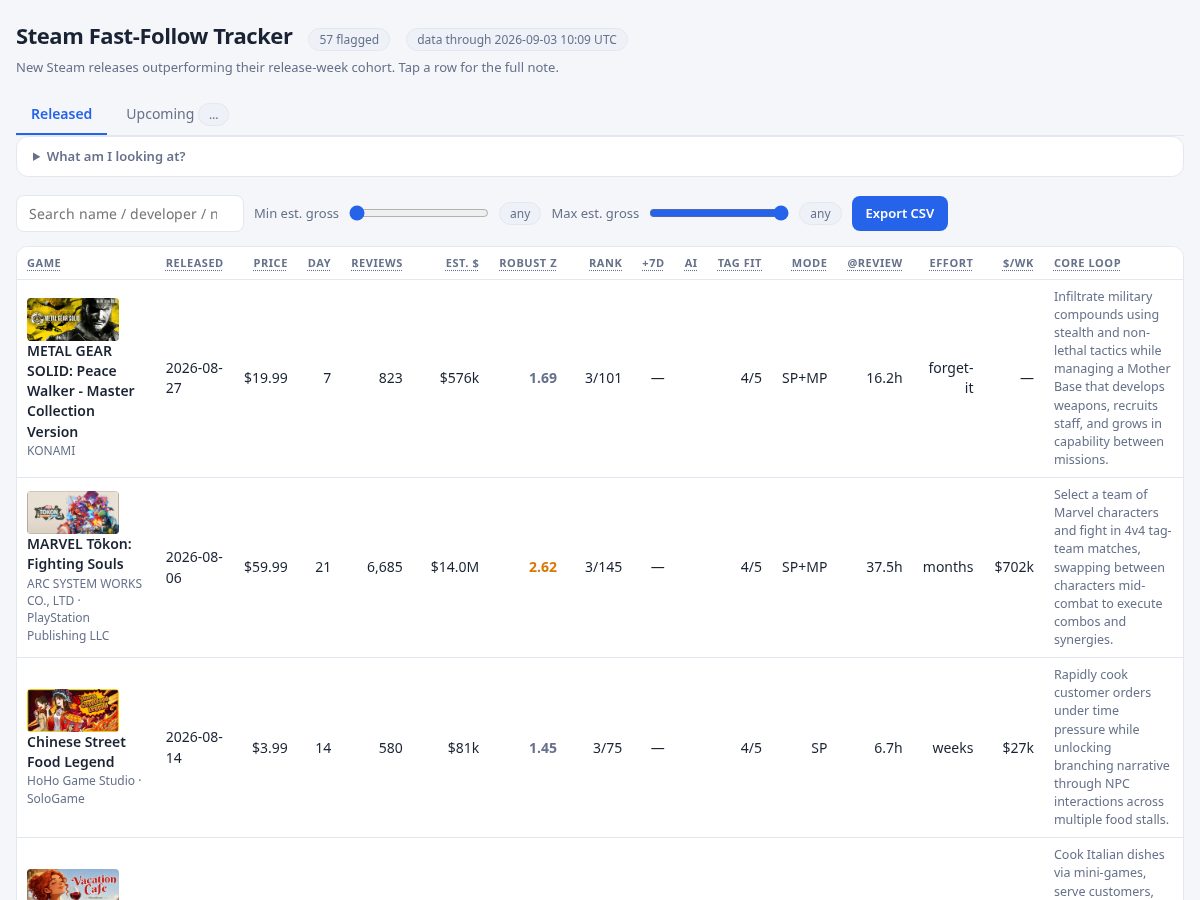Open the Chinese Street Food Legend thumbnail
The image size is (1200, 900).
coord(73,710)
